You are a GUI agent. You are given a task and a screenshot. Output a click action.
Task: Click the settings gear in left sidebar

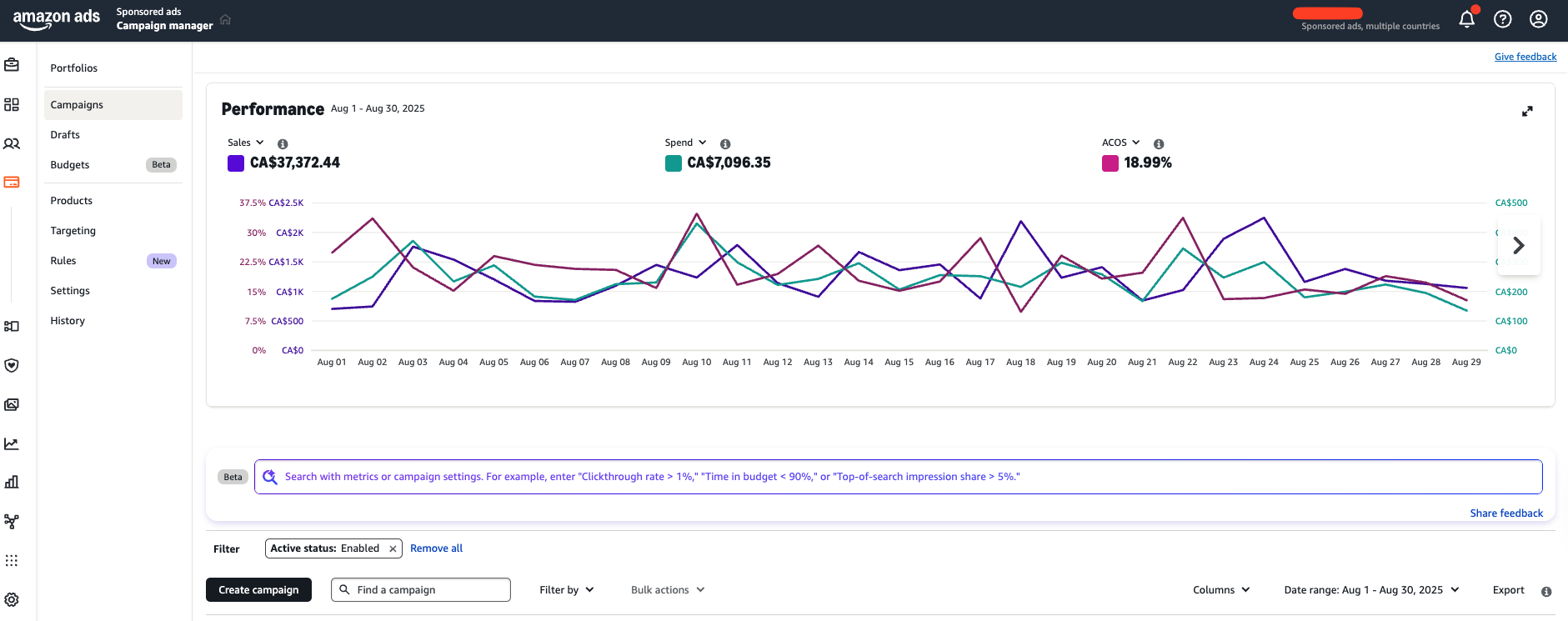(x=12, y=599)
